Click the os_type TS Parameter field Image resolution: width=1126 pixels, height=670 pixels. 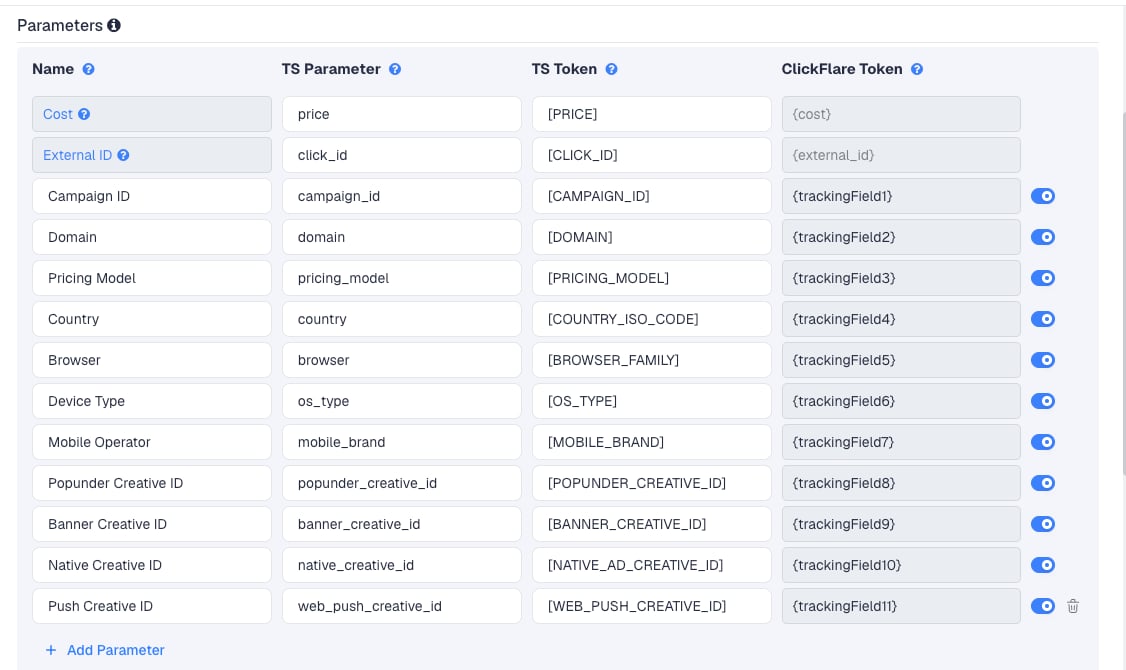point(401,401)
